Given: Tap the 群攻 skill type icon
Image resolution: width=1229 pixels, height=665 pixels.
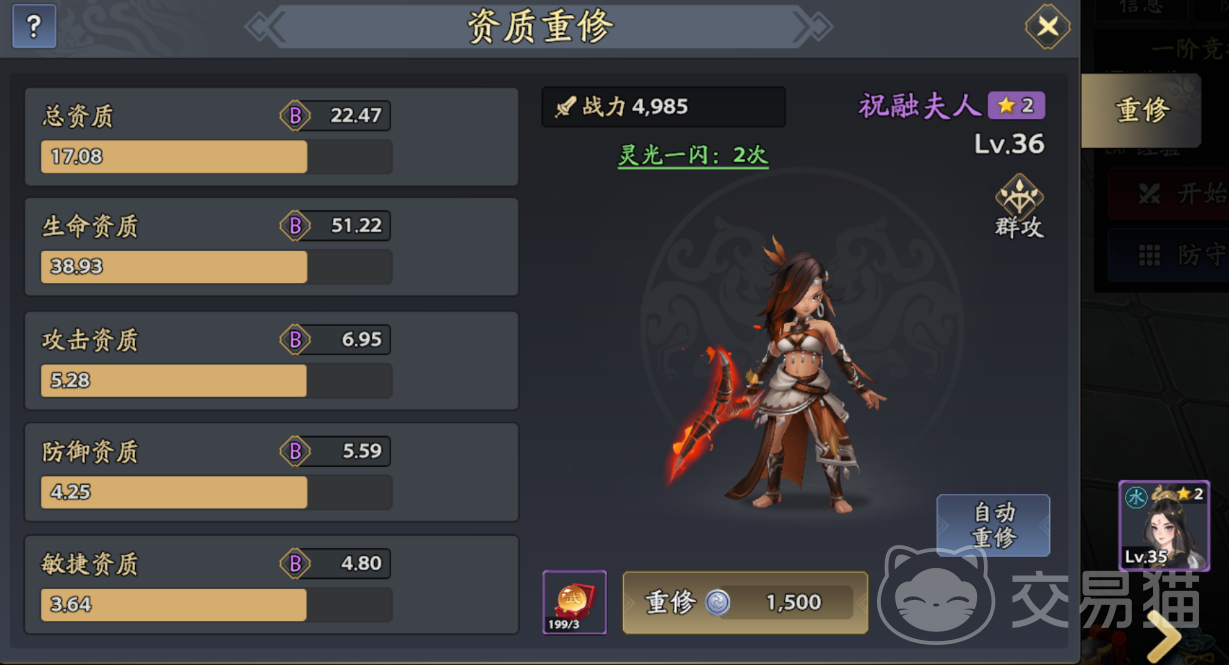Looking at the screenshot, I should click(x=1019, y=207).
